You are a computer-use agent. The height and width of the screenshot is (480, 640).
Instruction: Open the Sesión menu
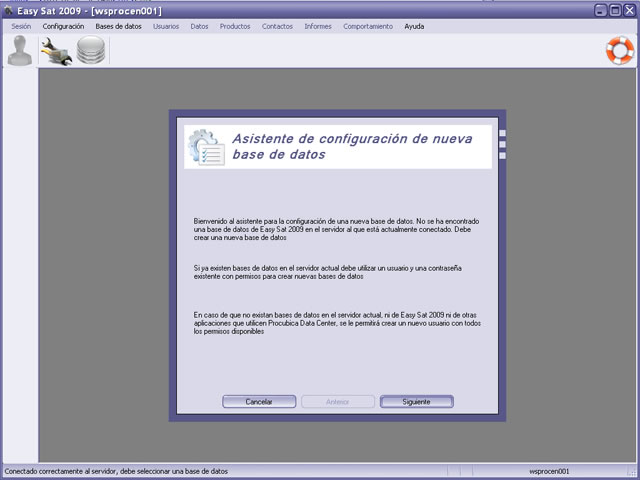[21, 26]
